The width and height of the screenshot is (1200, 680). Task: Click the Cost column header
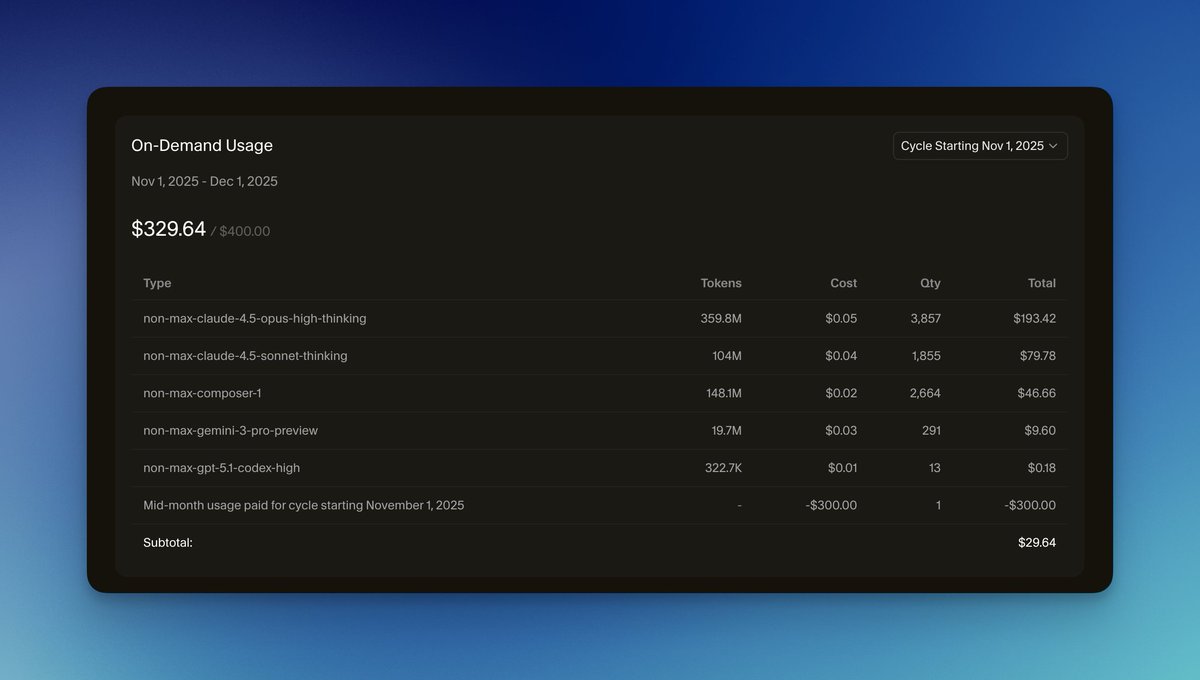[x=843, y=283]
